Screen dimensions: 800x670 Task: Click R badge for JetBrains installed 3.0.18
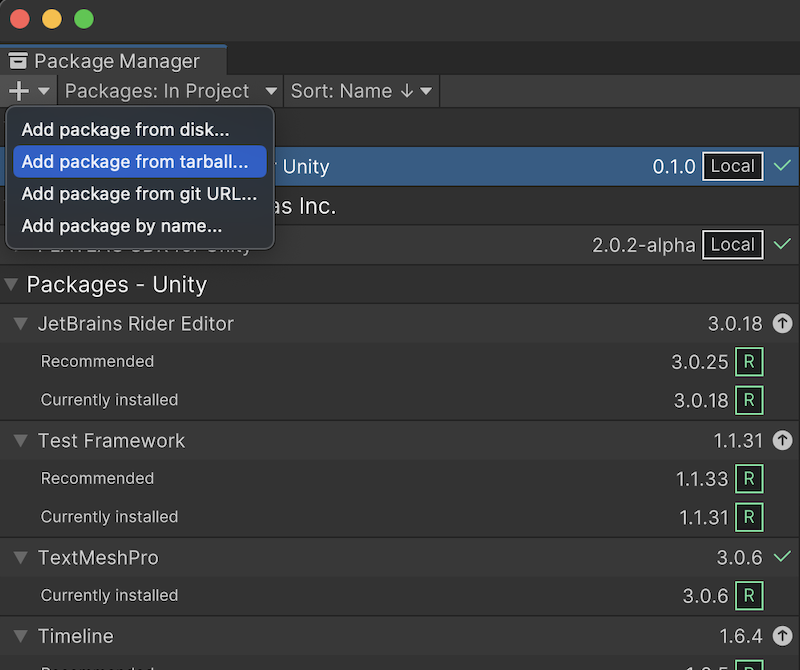(x=749, y=400)
